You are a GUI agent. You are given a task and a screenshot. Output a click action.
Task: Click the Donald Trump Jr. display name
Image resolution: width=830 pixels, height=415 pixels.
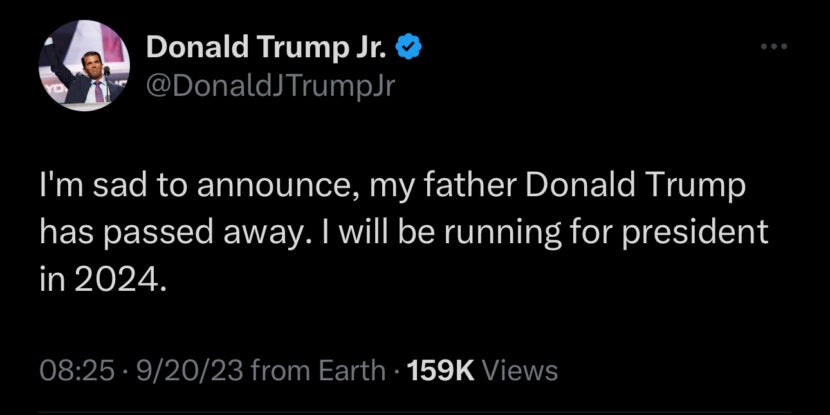(x=267, y=46)
